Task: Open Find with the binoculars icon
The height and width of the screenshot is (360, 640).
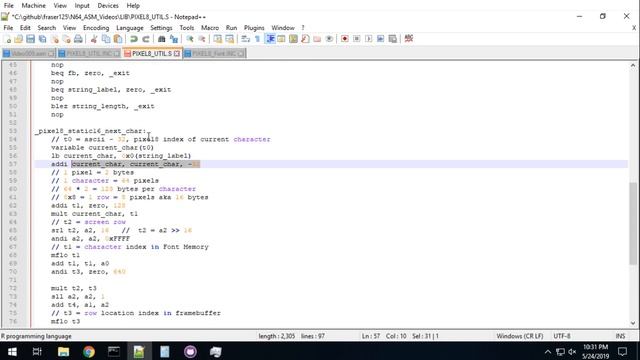Action: click(x=162, y=39)
